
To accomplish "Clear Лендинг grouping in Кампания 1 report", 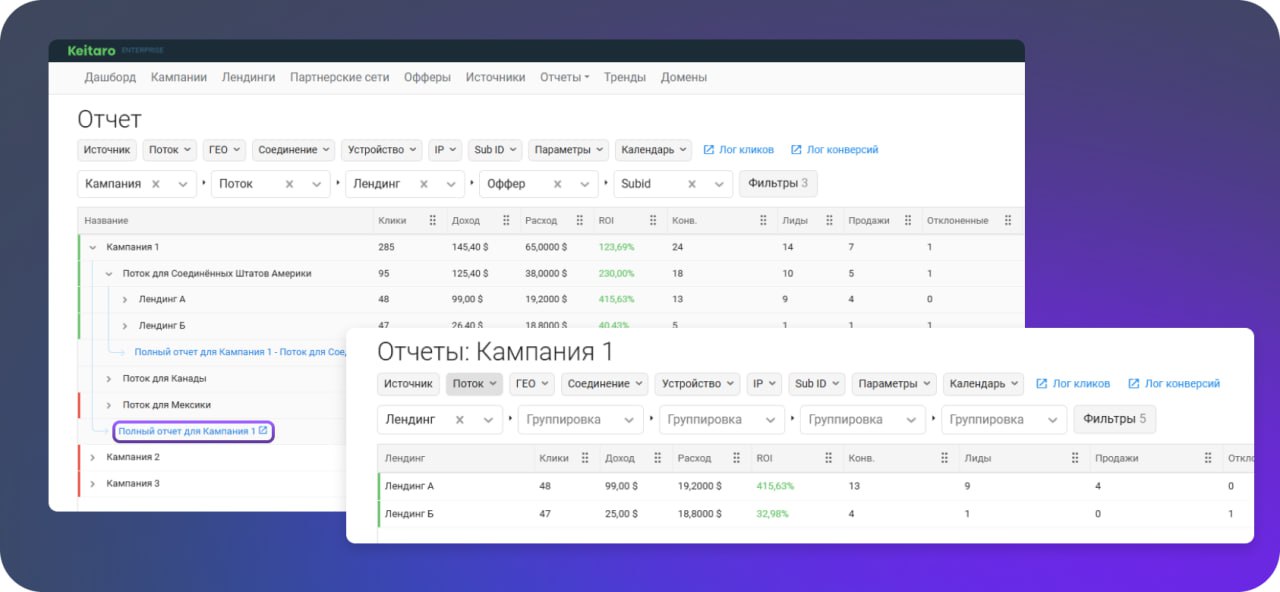I will click(x=461, y=420).
